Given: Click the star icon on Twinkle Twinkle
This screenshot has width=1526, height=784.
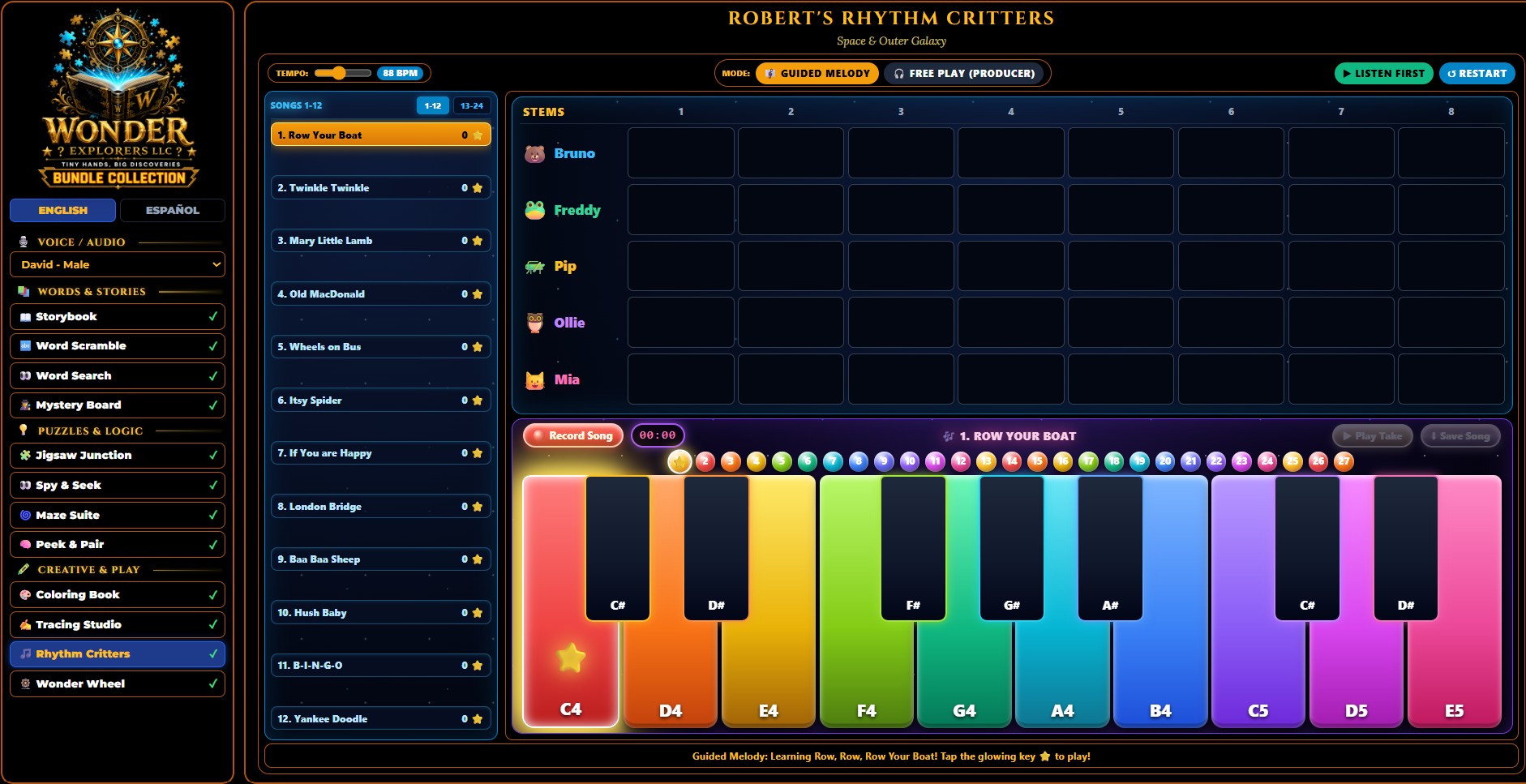Looking at the screenshot, I should point(478,188).
